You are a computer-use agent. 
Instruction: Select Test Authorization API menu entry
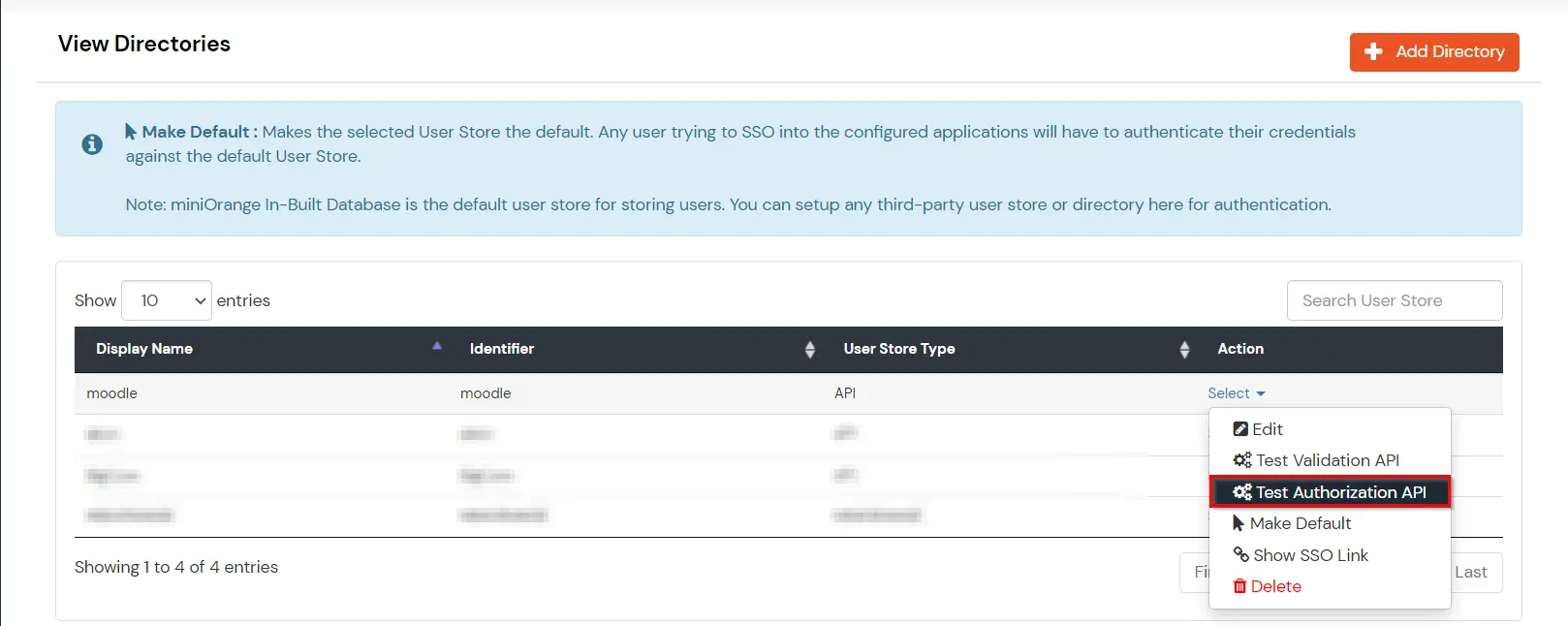point(1330,492)
